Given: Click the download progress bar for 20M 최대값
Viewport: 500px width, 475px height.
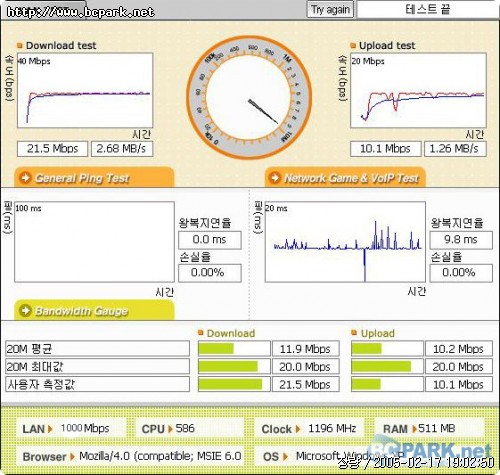Looking at the screenshot, I should 234,367.
